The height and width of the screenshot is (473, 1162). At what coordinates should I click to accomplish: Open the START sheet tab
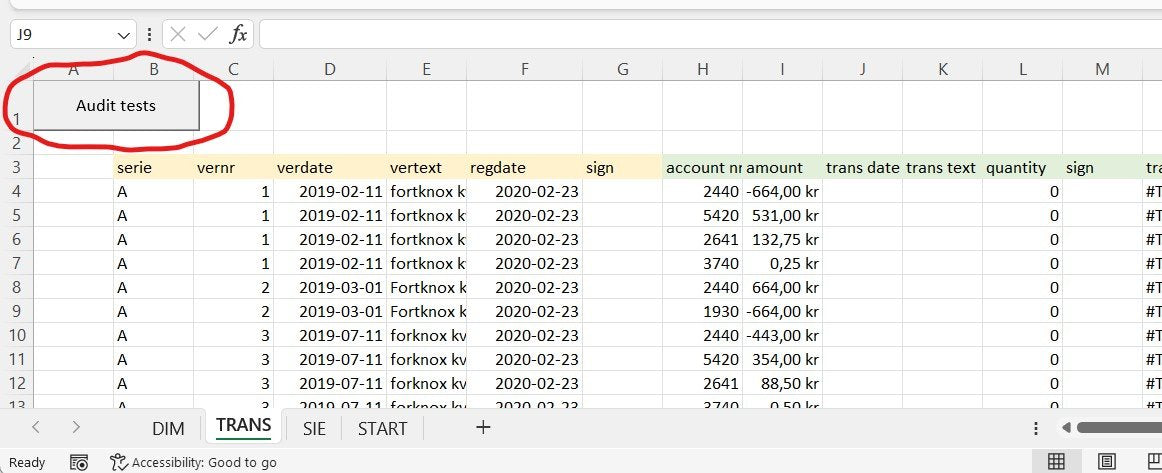[382, 428]
